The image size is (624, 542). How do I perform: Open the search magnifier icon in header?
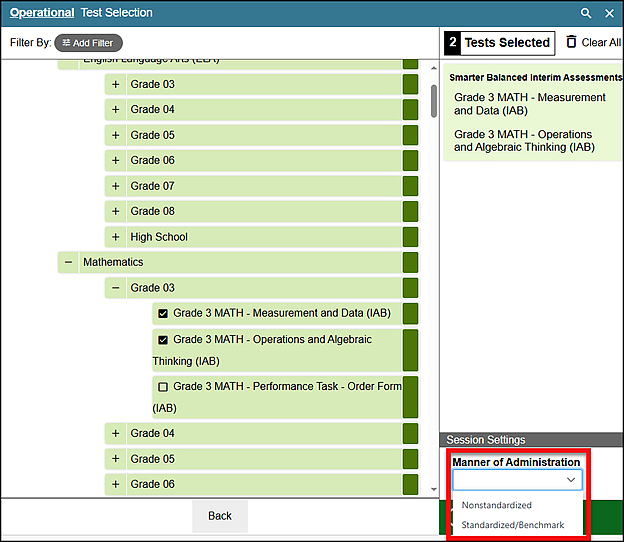coord(585,13)
